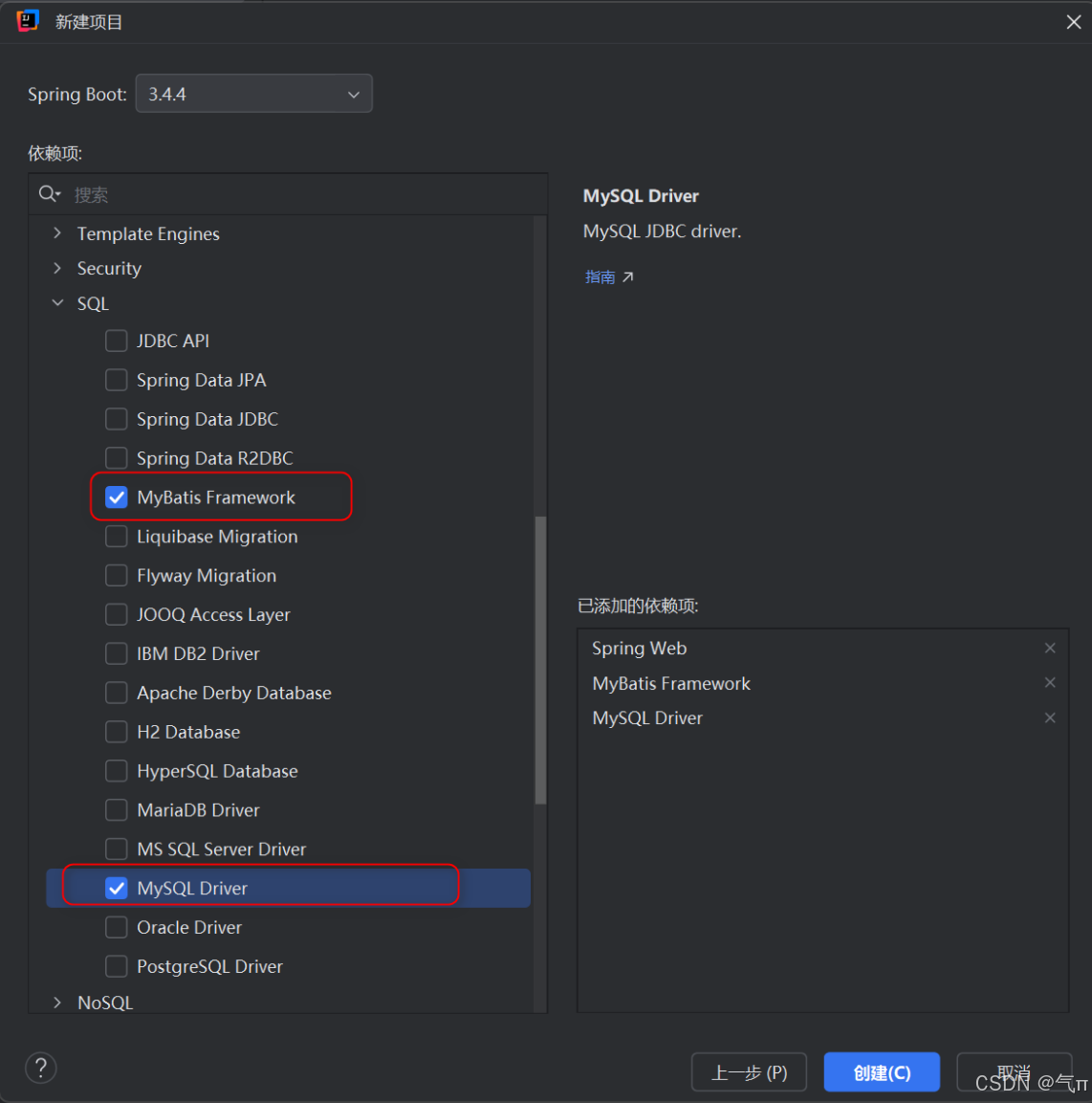The width and height of the screenshot is (1092, 1103).
Task: Click the 取消 cancel button
Action: click(x=1014, y=1072)
